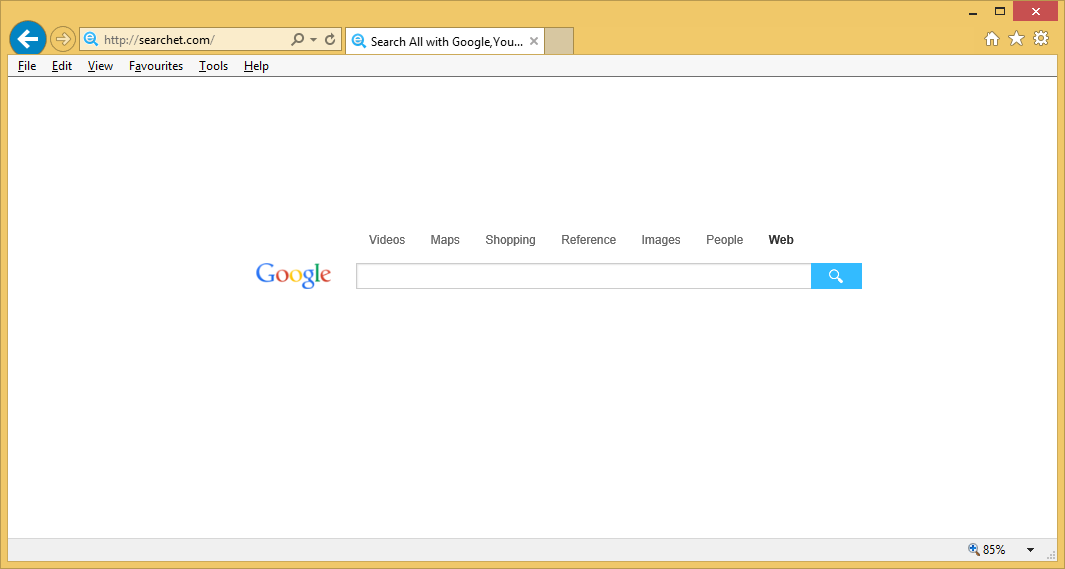Viewport: 1065px width, 569px height.
Task: Click the blue search magnifier button
Action: pyautogui.click(x=836, y=276)
